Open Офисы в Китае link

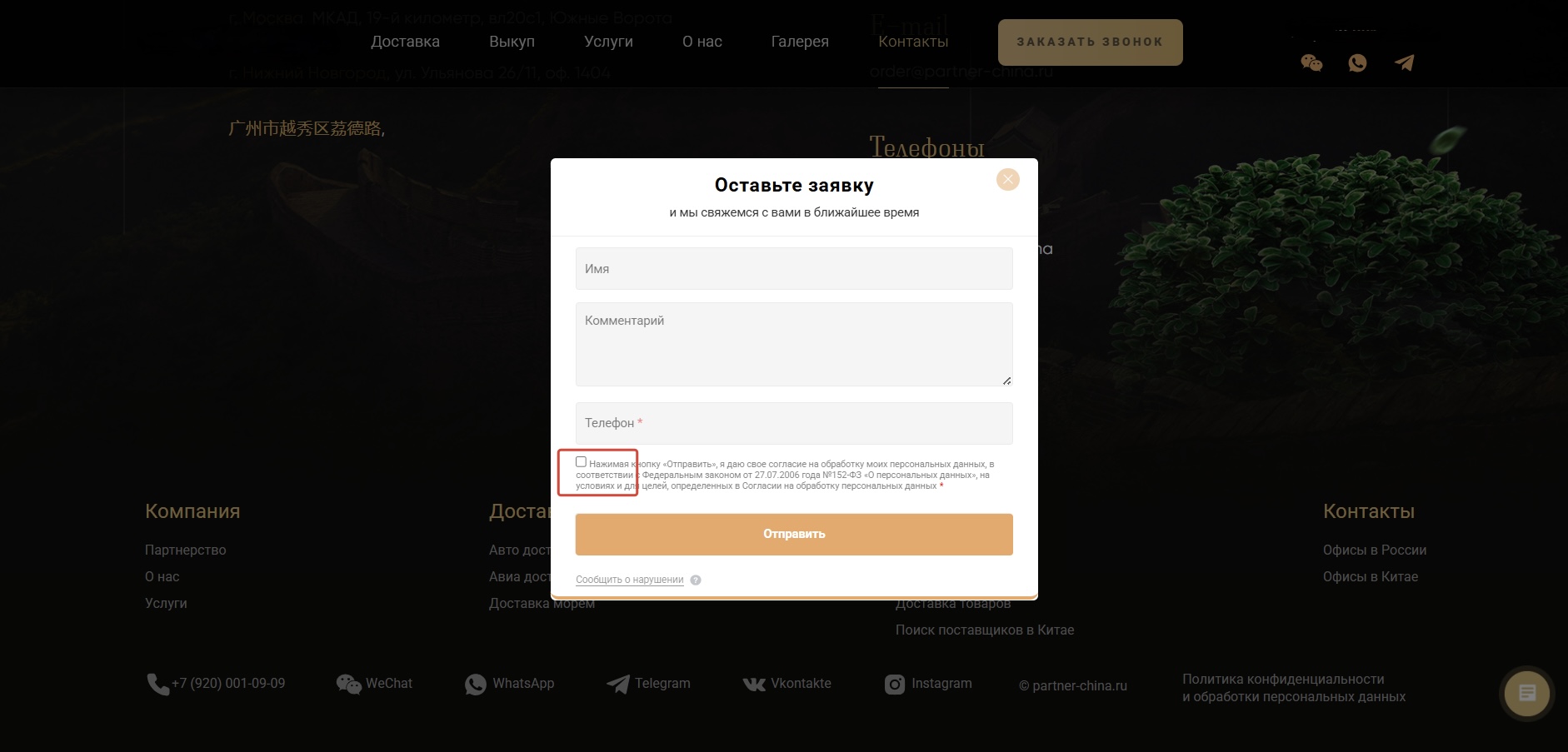click(x=1371, y=576)
